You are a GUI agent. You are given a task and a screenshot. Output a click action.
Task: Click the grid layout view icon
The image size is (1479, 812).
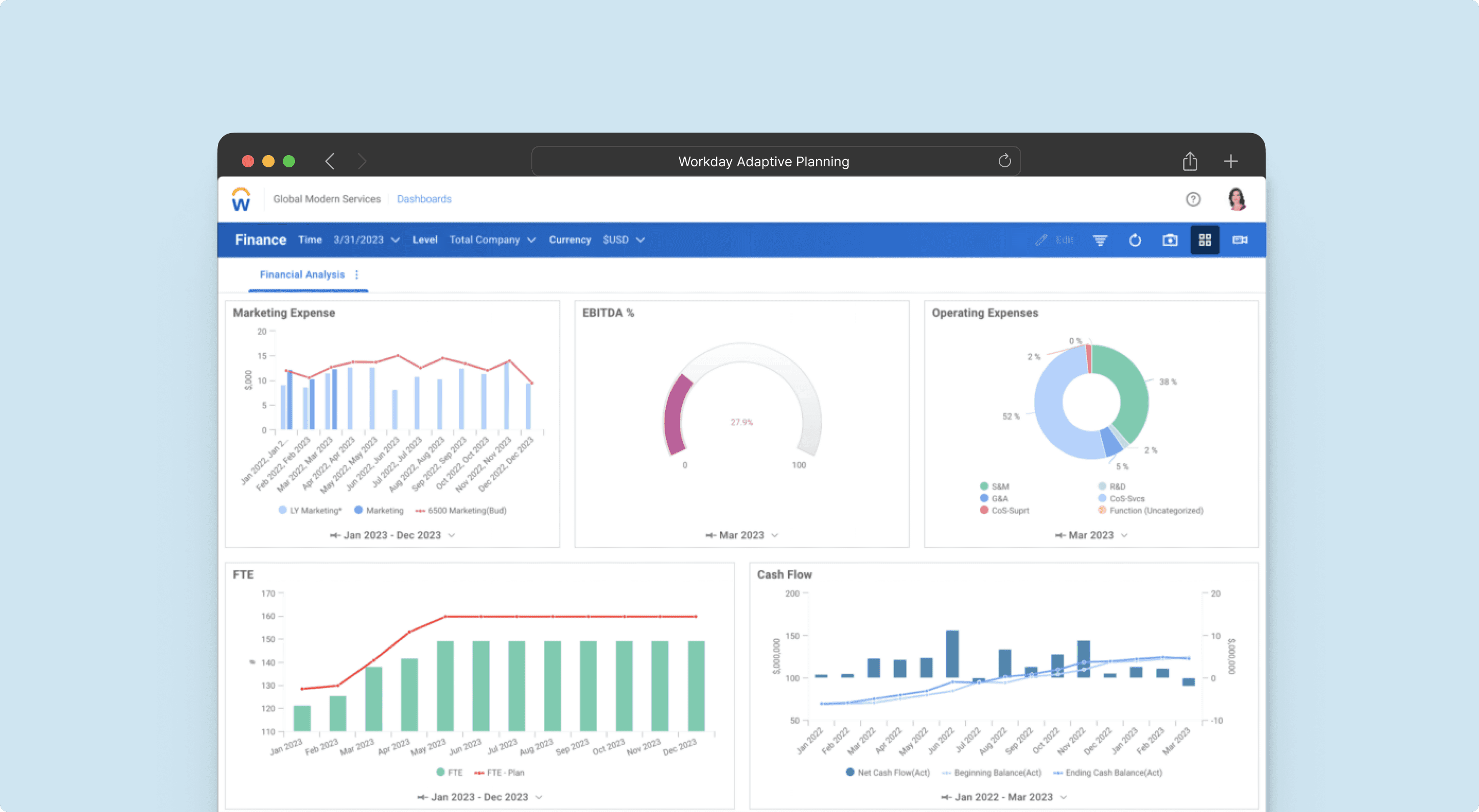click(x=1205, y=240)
